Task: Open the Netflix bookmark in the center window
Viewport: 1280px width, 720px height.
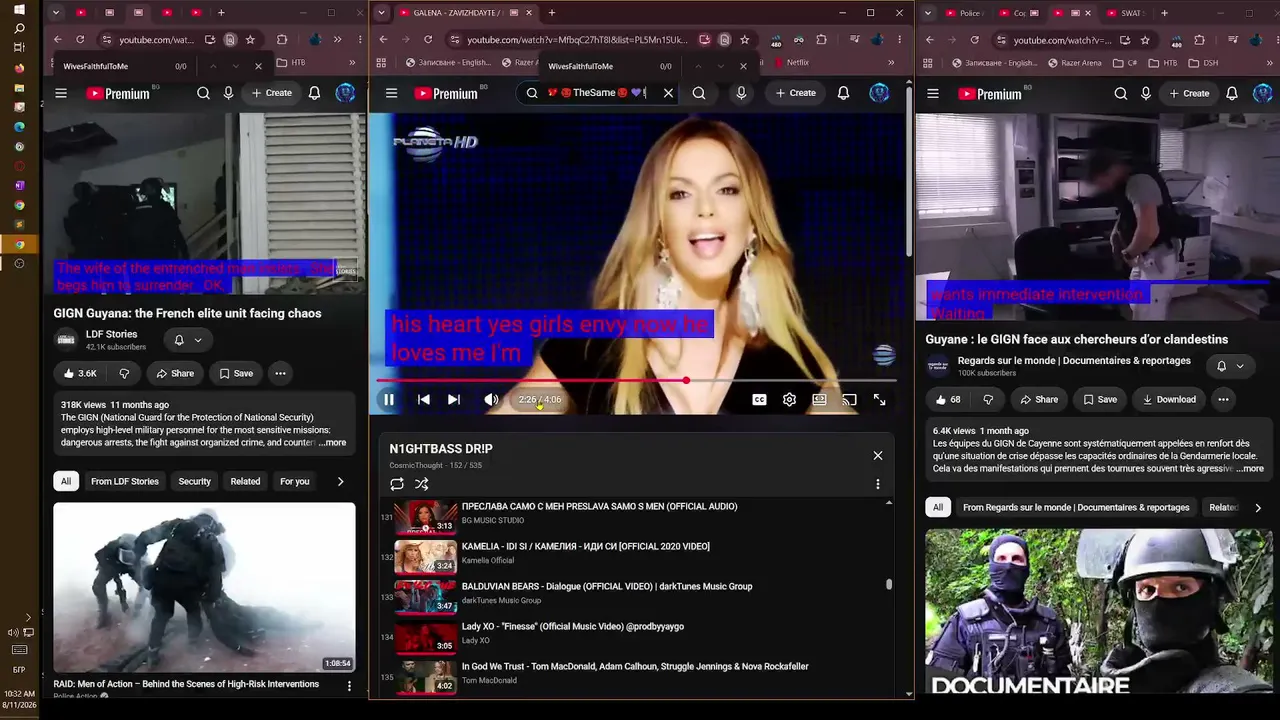Action: click(790, 63)
